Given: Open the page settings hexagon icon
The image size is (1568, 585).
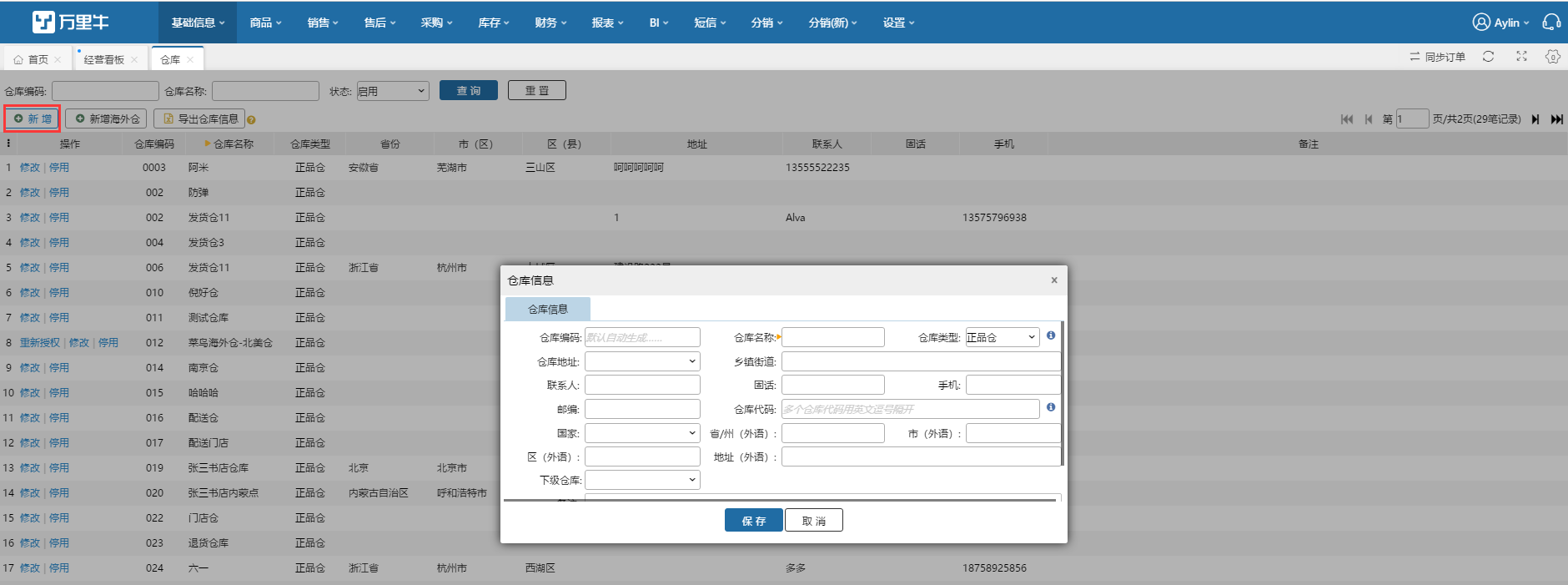Looking at the screenshot, I should click(1552, 57).
